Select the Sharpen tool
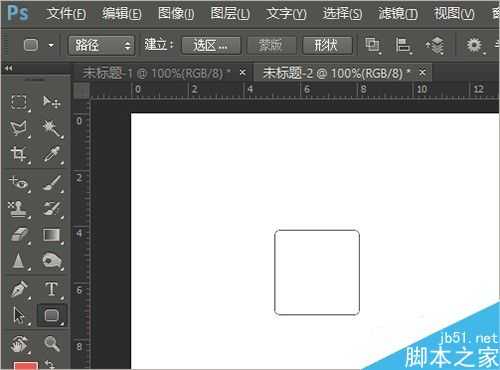This screenshot has width=500, height=370. [x=19, y=261]
